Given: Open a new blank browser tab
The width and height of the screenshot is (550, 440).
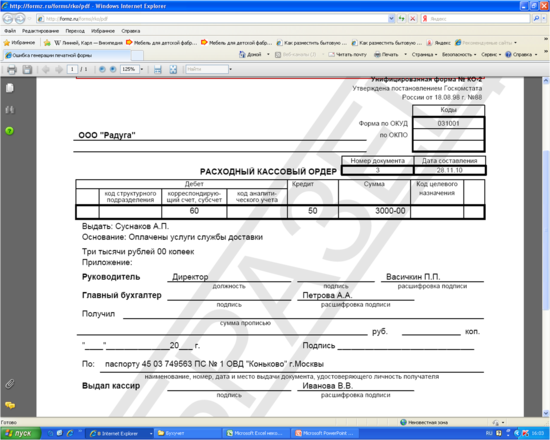Looking at the screenshot, I should click(137, 55).
